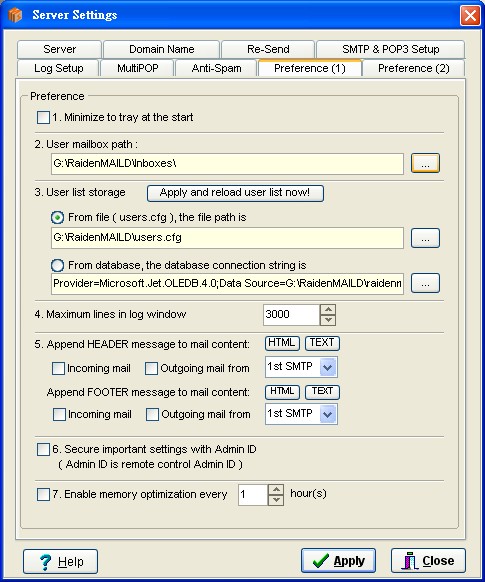Image resolution: width=485 pixels, height=582 pixels.
Task: Click Apply with the green checkmark icon
Action: (338, 560)
